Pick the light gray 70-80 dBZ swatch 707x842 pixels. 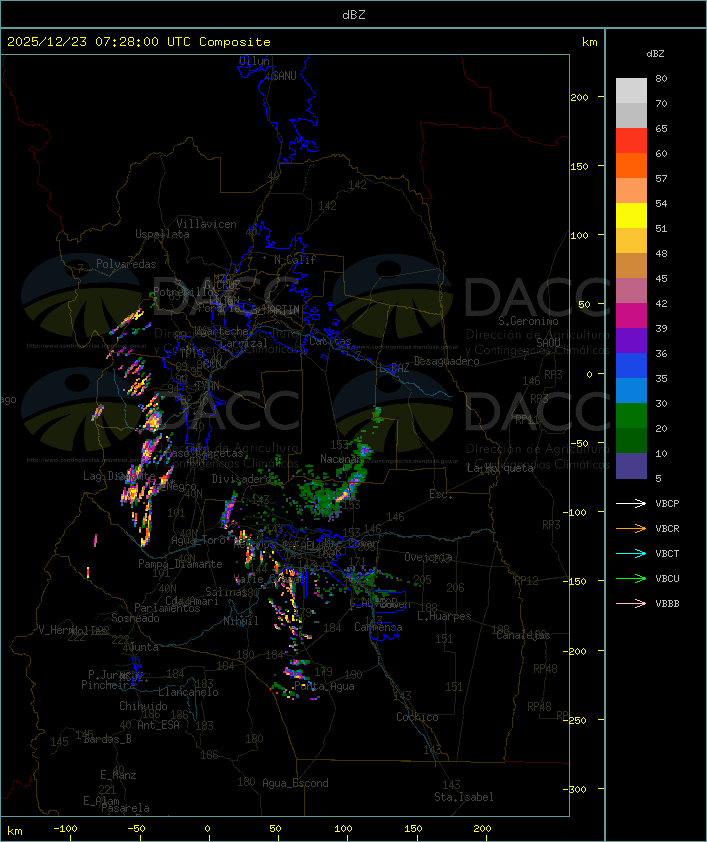coord(631,90)
